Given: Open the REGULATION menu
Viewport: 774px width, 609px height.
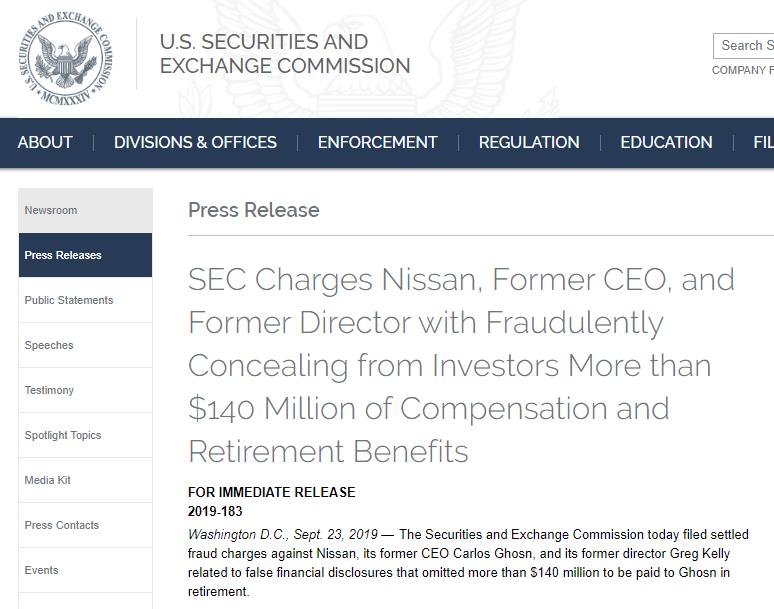Looking at the screenshot, I should click(x=529, y=143).
